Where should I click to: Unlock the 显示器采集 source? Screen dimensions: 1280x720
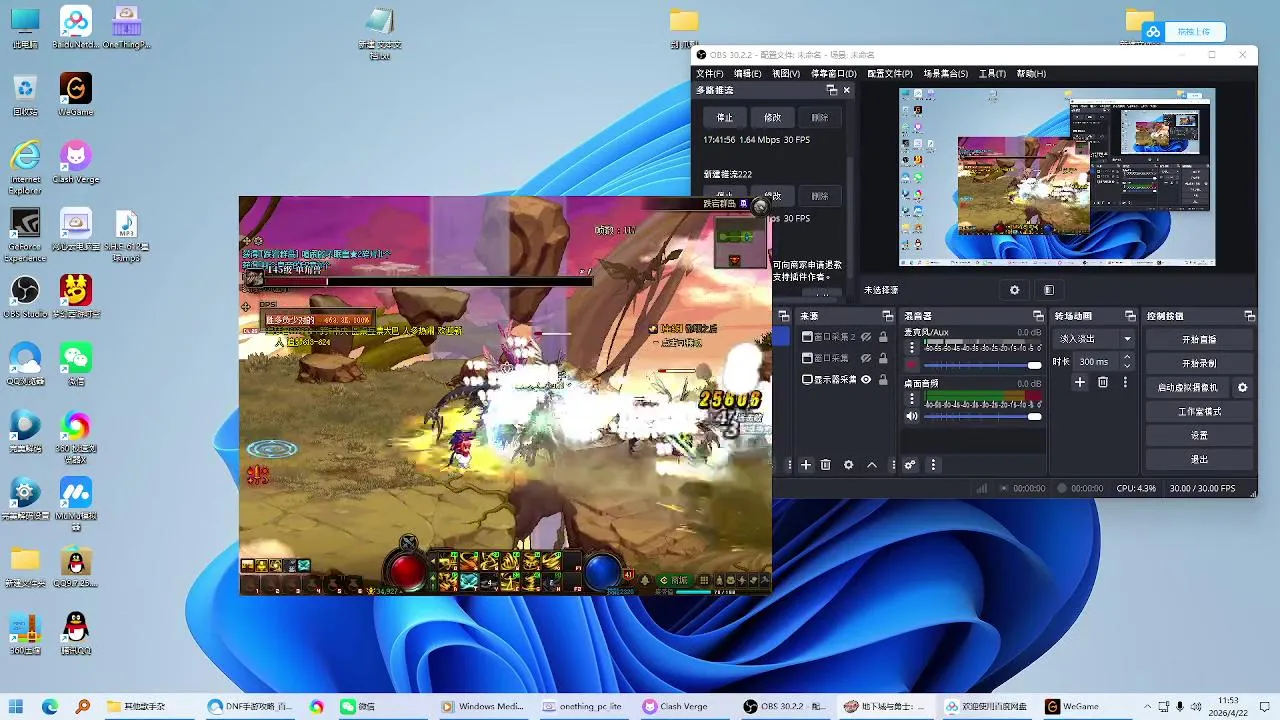883,380
